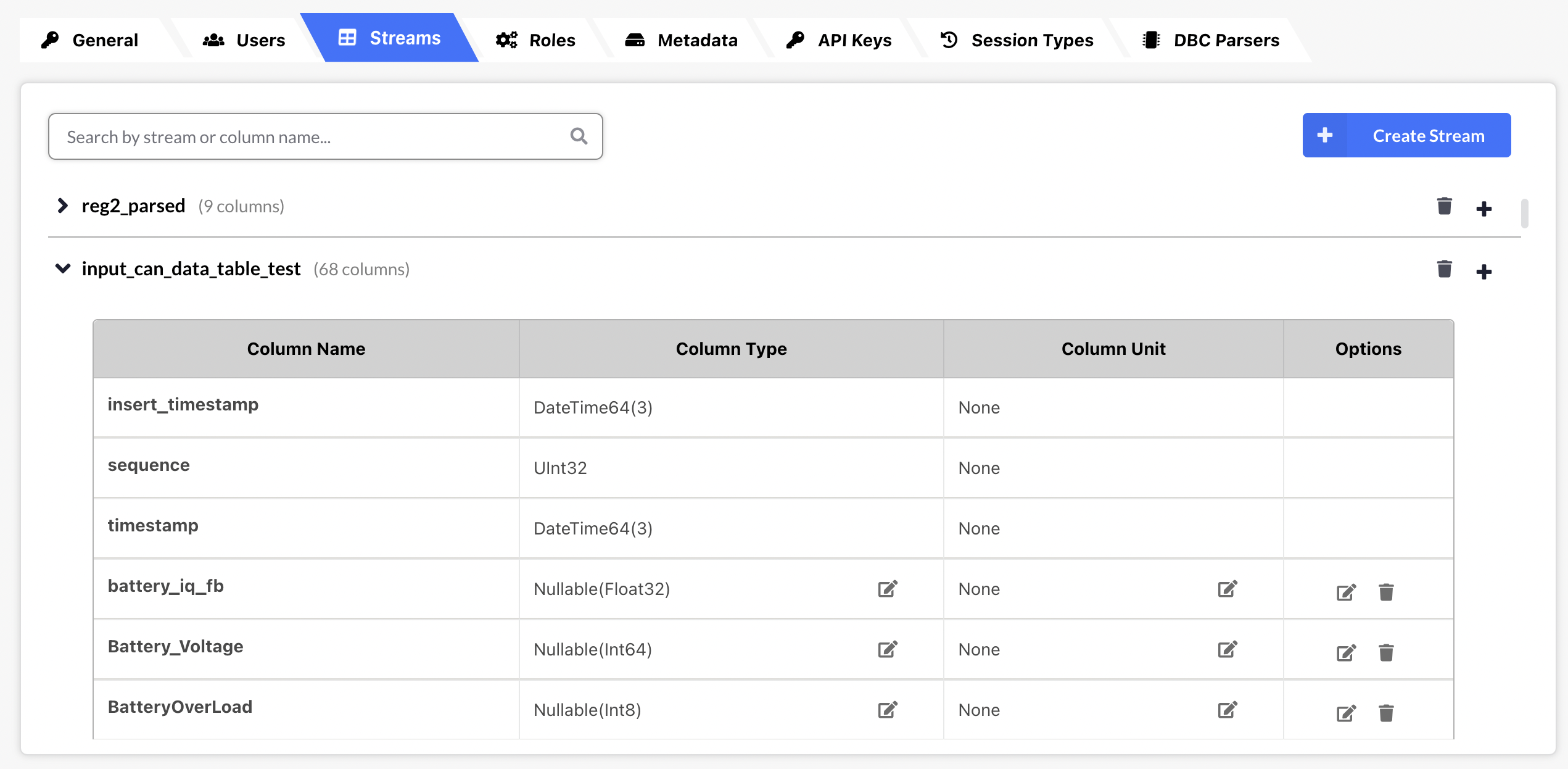Edit column type of BatteryOverLoad
Screen dimensions: 1568x769
tap(887, 710)
